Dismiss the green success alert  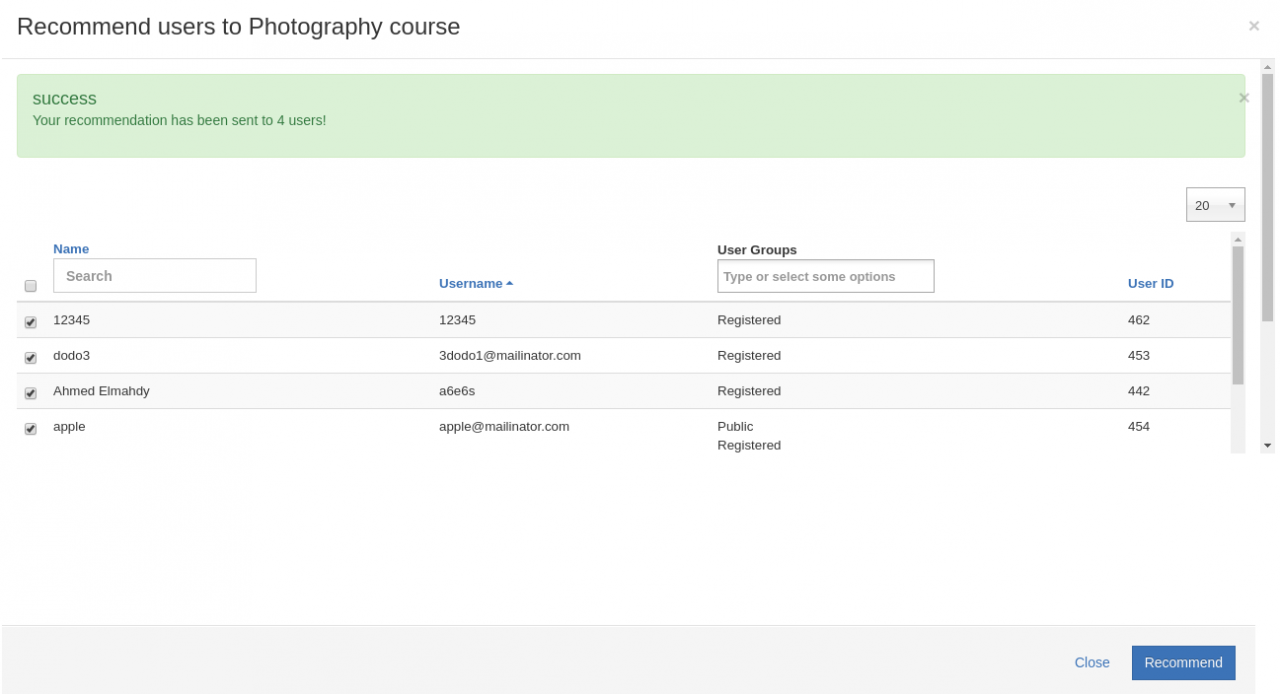coord(1243,98)
